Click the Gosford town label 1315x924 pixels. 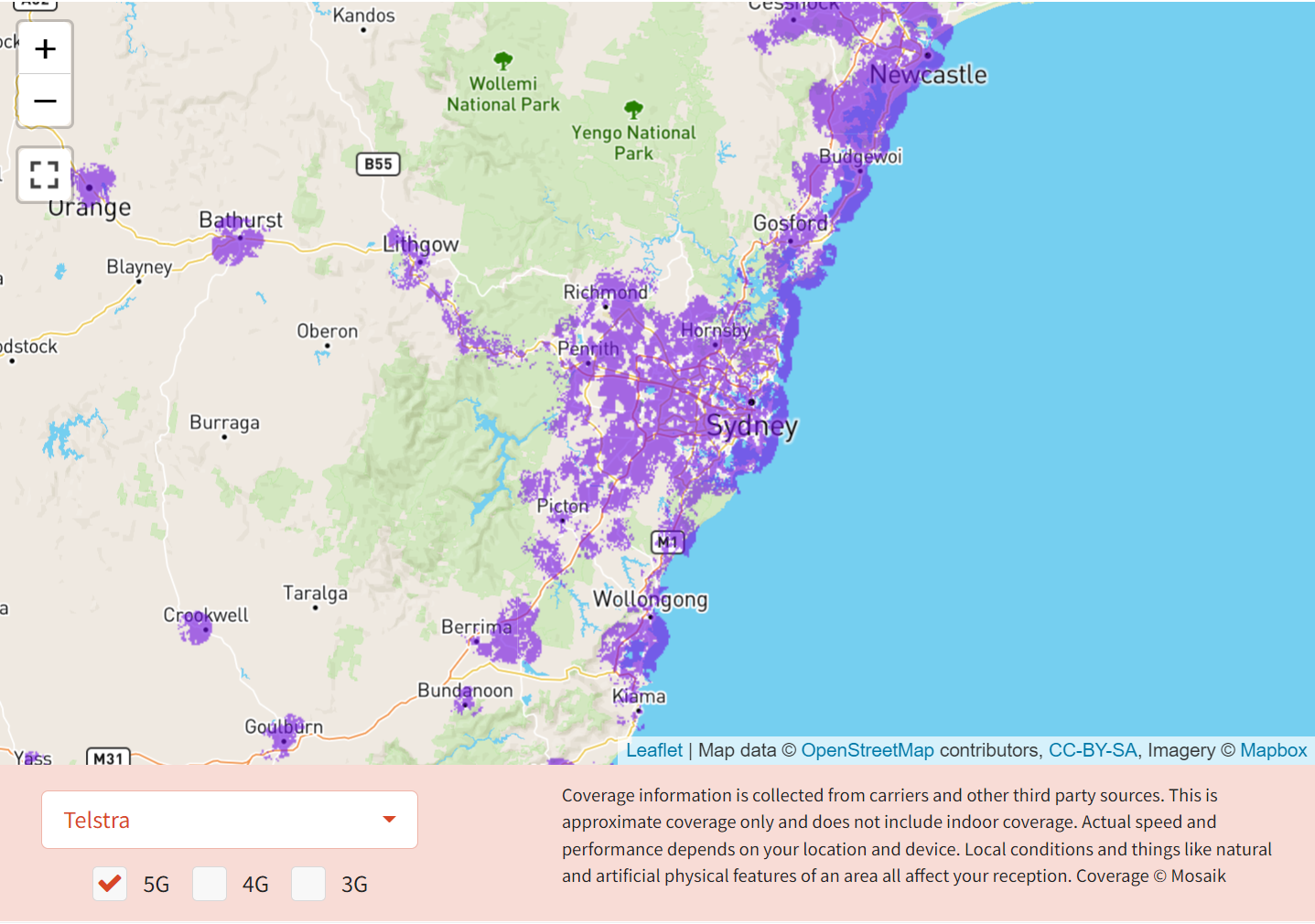(x=790, y=223)
